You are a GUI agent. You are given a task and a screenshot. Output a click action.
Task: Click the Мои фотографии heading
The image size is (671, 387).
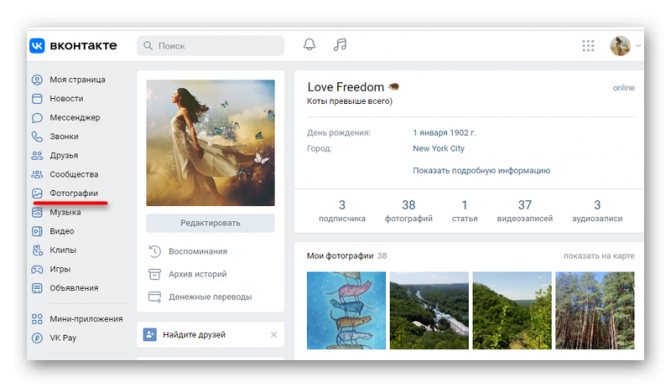pos(340,256)
